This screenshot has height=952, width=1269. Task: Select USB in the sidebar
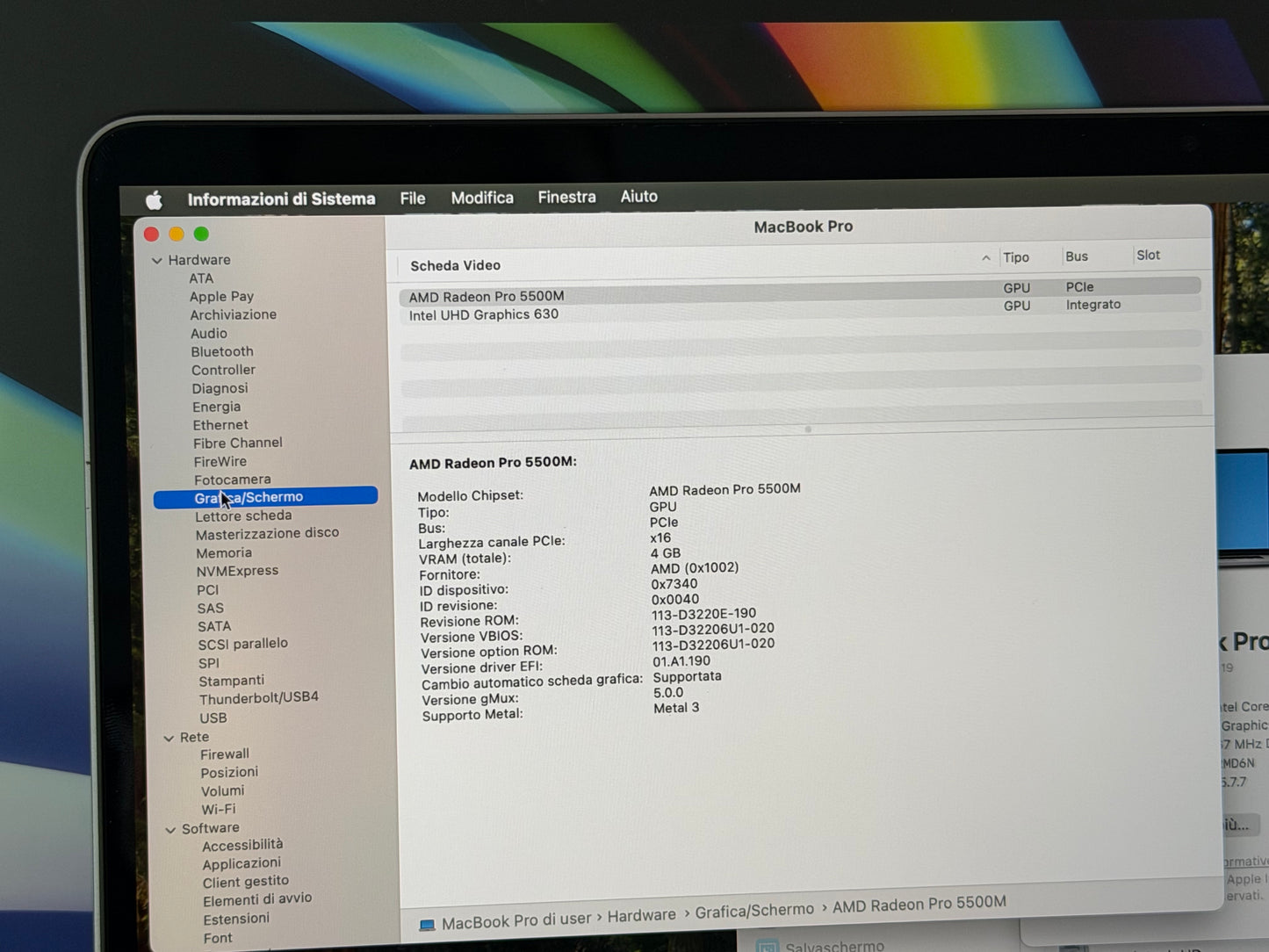(x=213, y=718)
